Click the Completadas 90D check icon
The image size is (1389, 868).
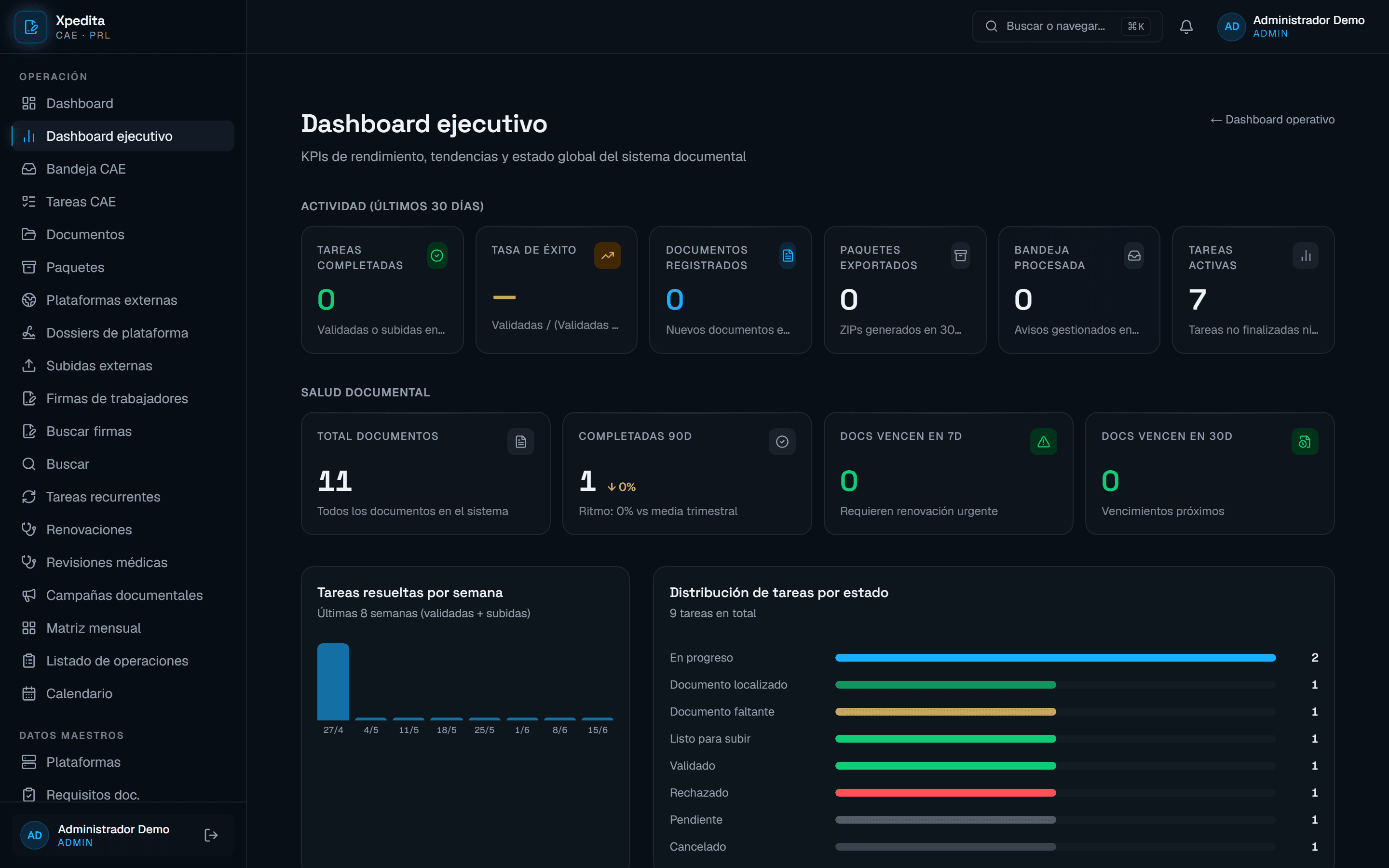click(x=782, y=441)
